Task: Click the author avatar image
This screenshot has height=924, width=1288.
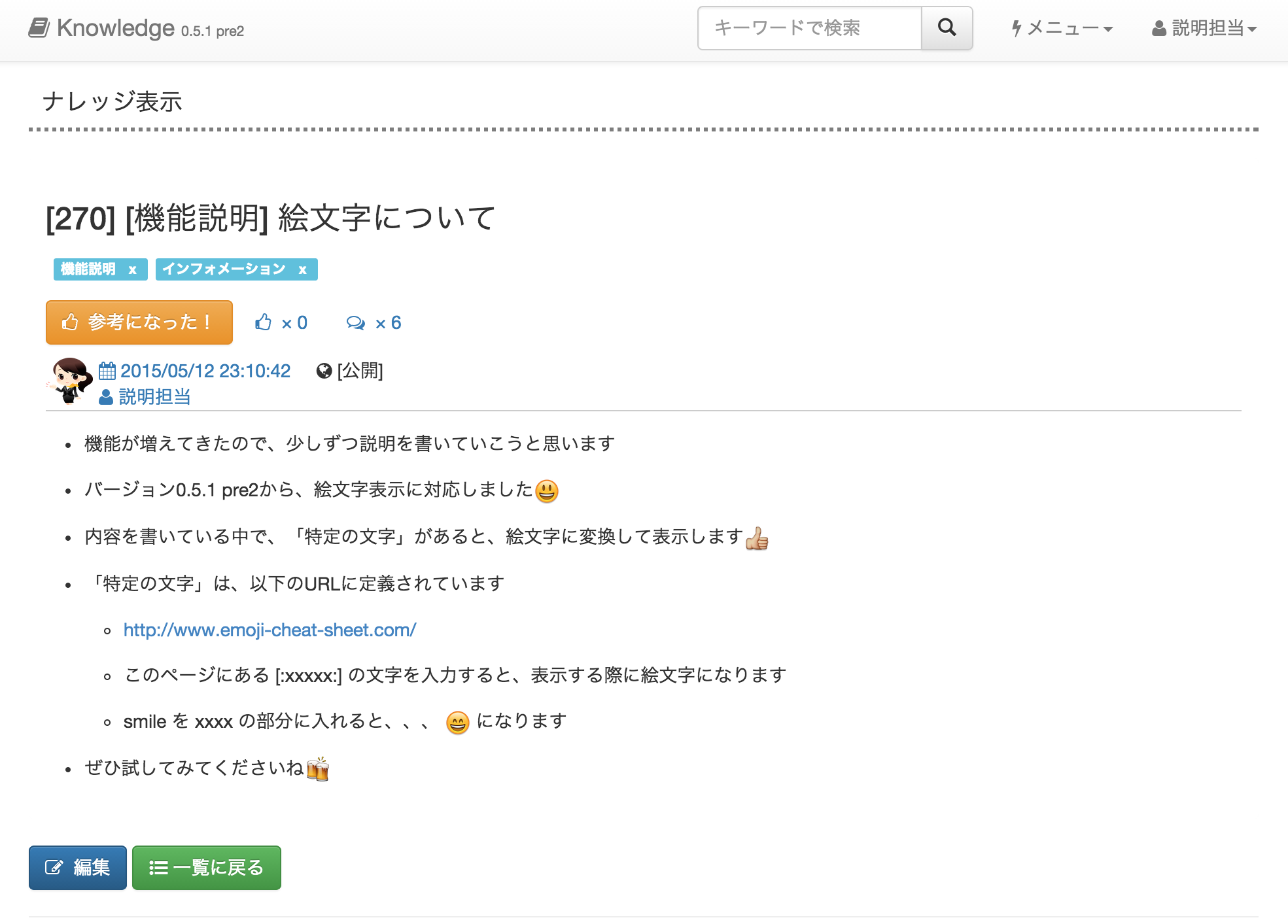Action: click(69, 382)
